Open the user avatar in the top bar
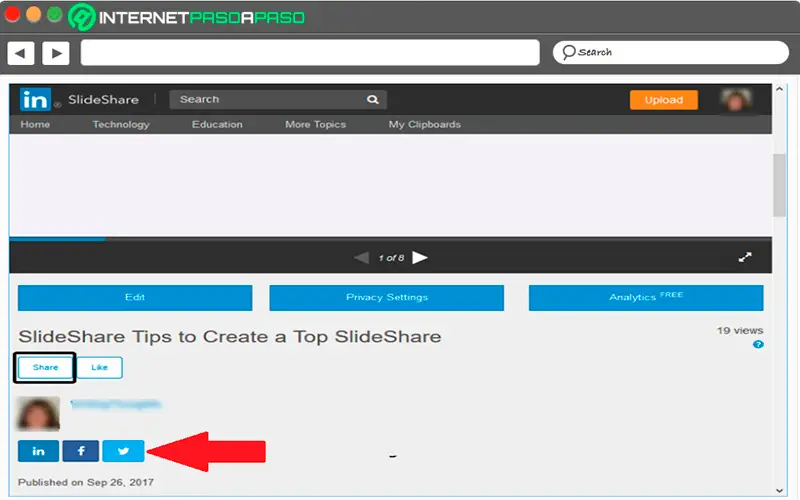Image resolution: width=800 pixels, height=500 pixels. click(x=735, y=100)
